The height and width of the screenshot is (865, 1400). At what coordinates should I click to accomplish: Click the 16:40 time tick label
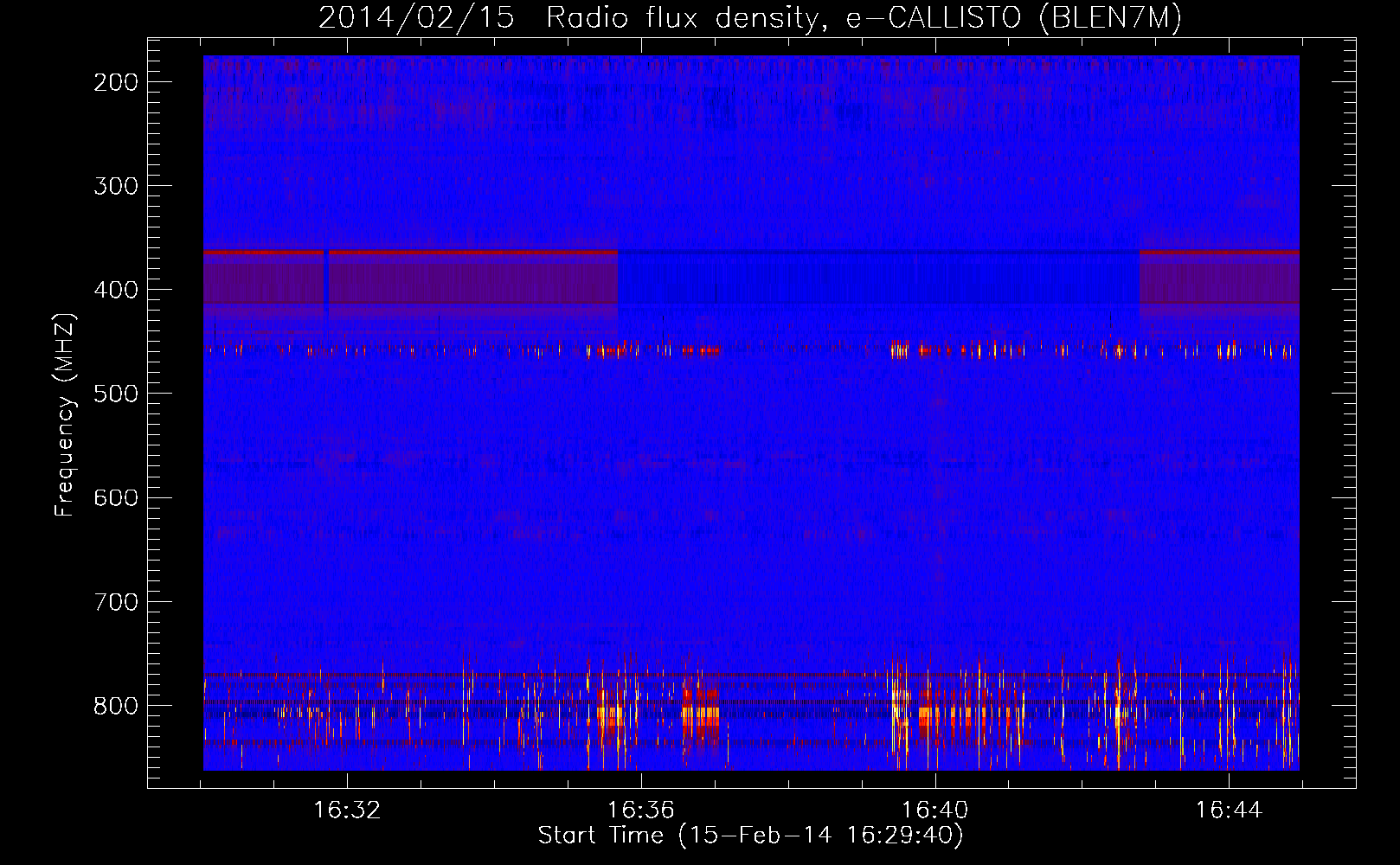coord(935,811)
